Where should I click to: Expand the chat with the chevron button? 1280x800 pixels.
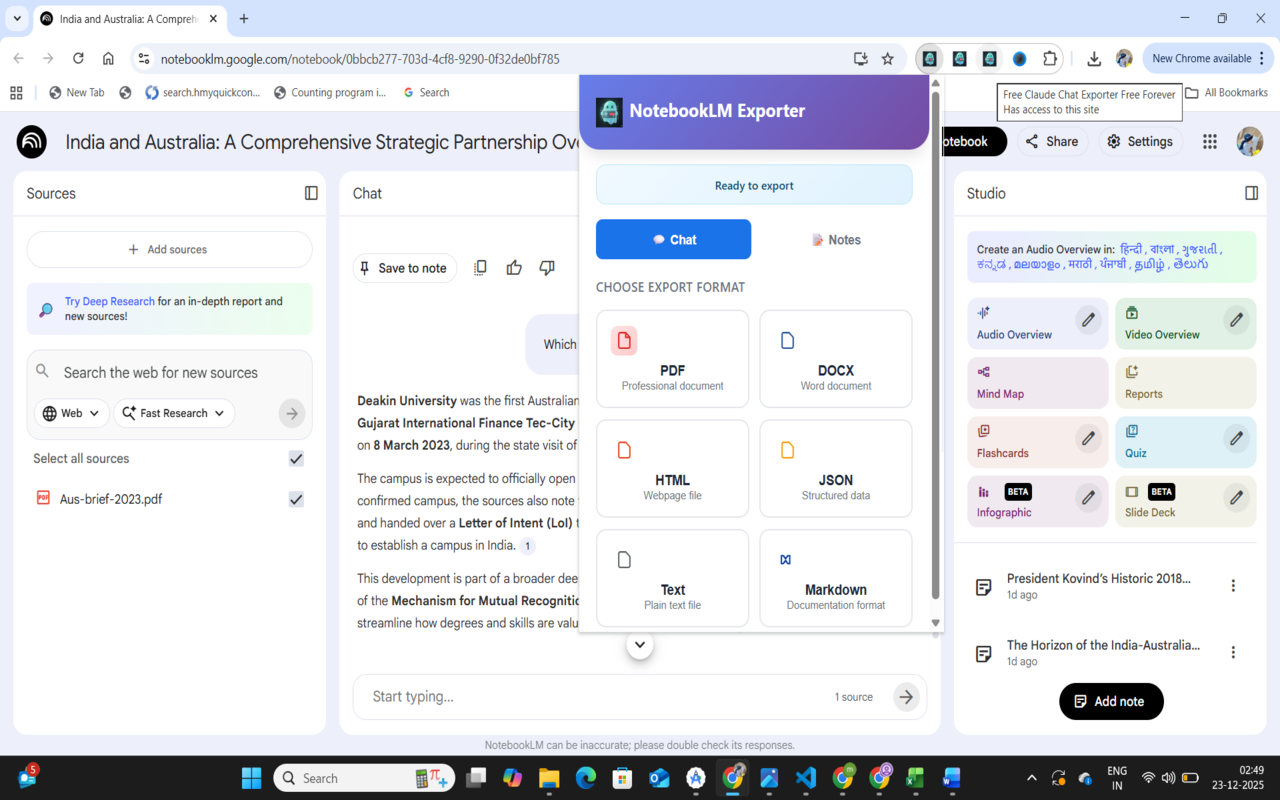click(640, 645)
